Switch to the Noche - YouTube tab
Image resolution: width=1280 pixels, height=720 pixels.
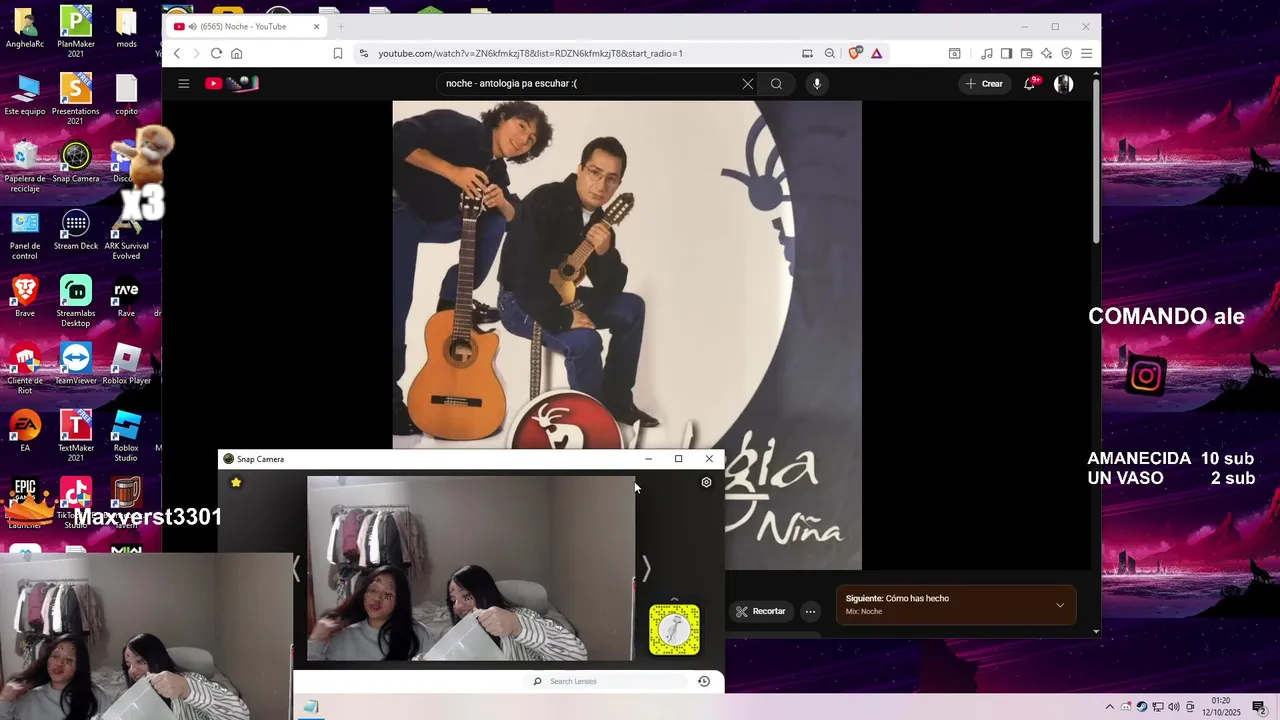(x=248, y=27)
